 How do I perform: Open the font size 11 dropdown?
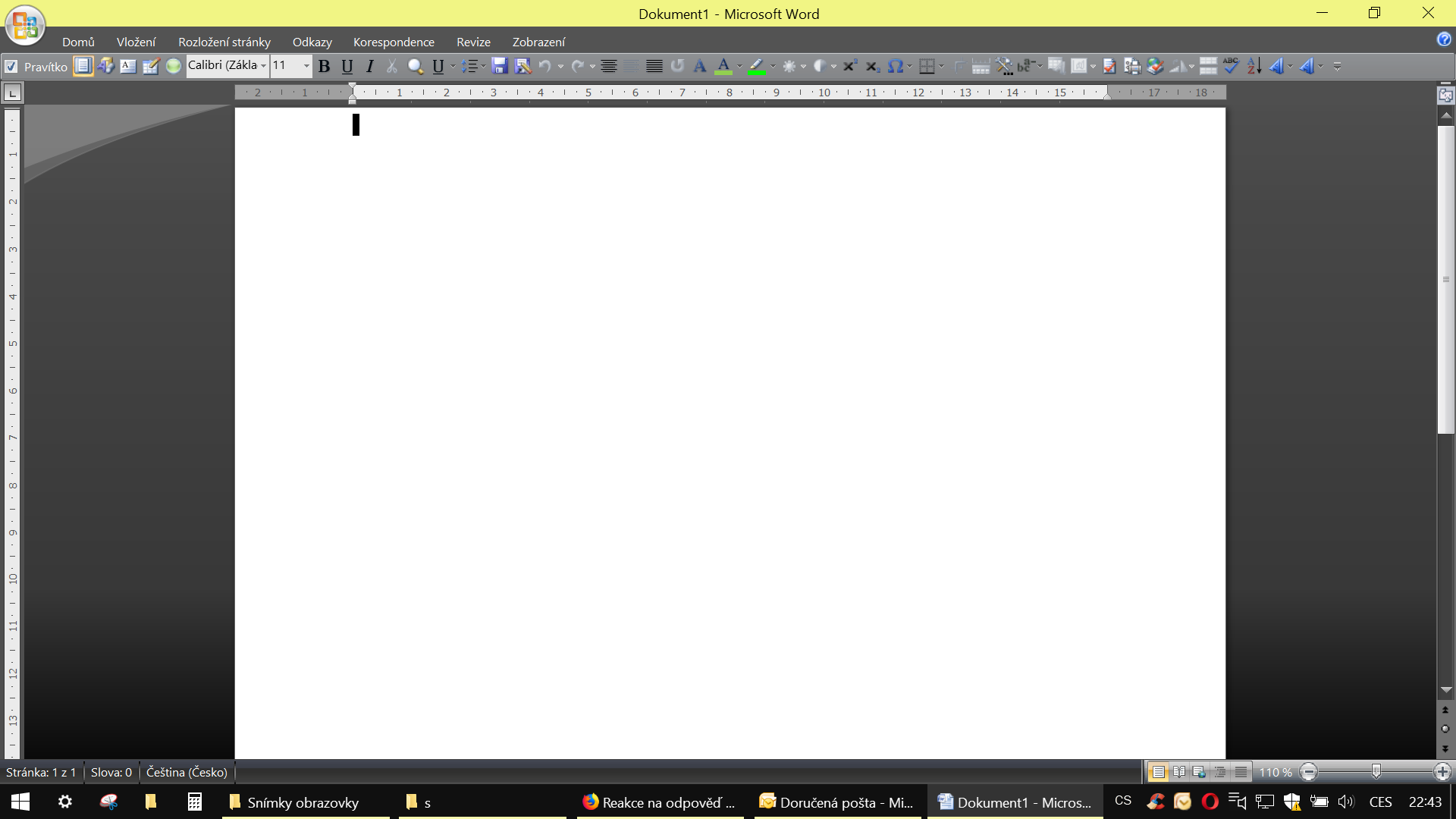306,66
